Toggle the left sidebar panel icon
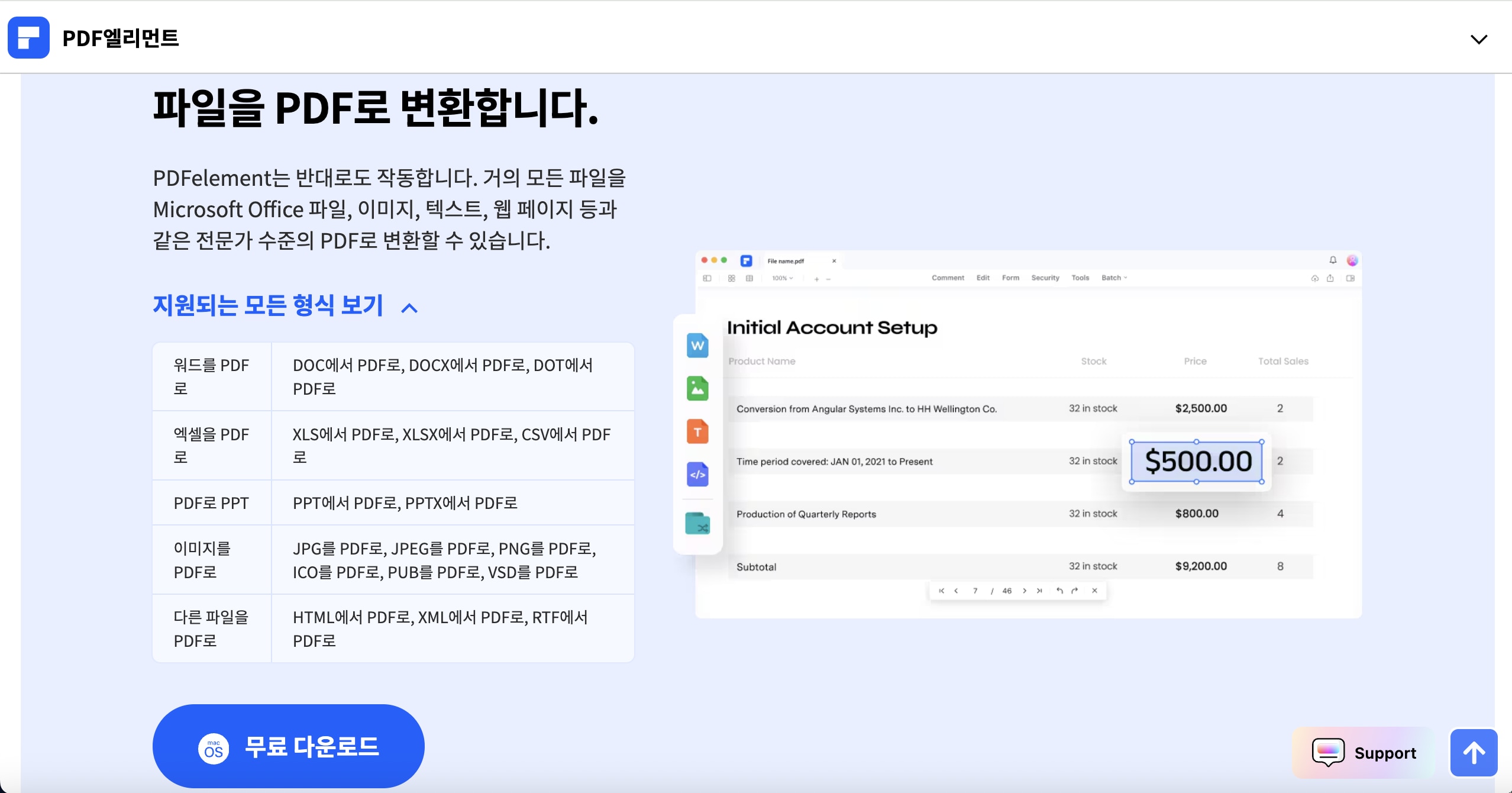Screen dimensions: 1512x793 click(707, 278)
